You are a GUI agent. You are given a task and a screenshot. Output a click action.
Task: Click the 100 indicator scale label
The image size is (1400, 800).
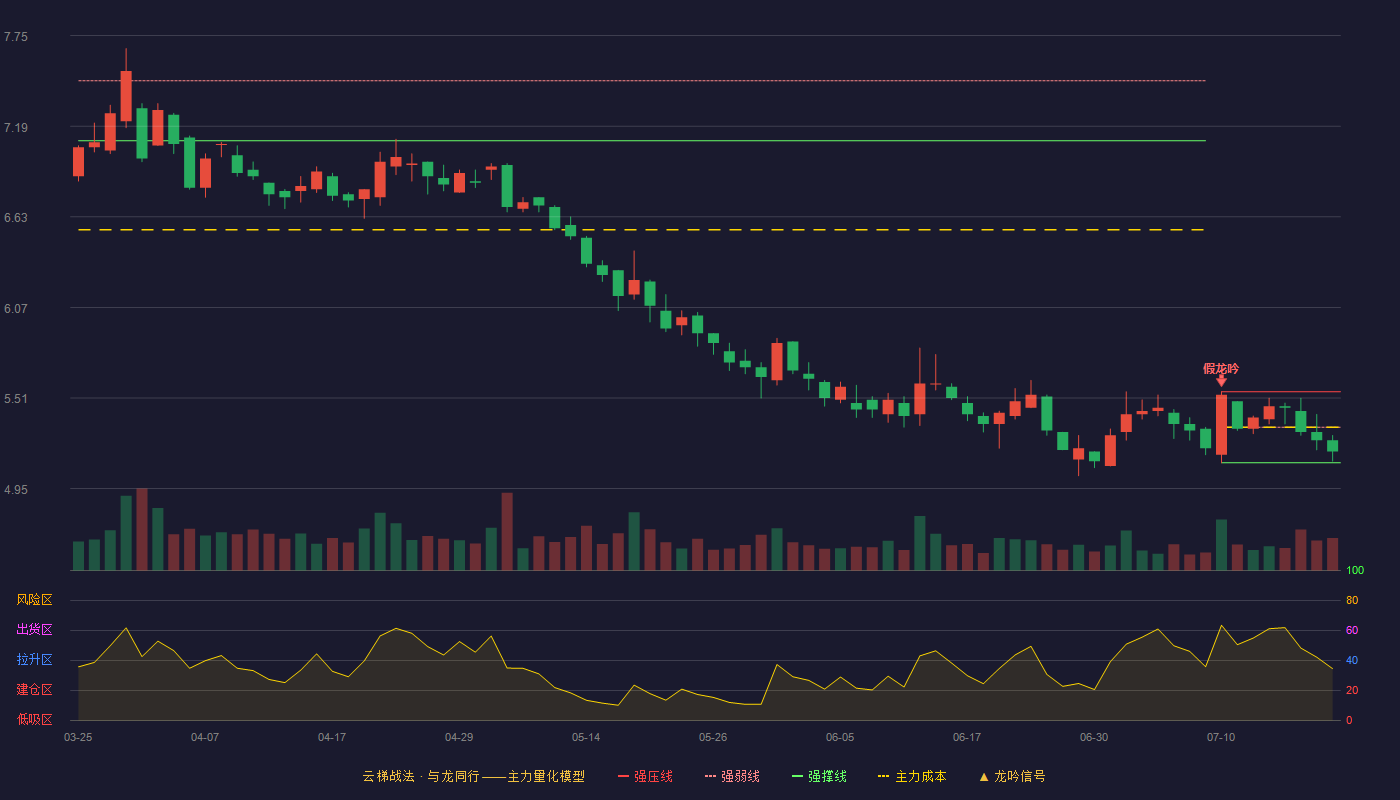[1355, 571]
